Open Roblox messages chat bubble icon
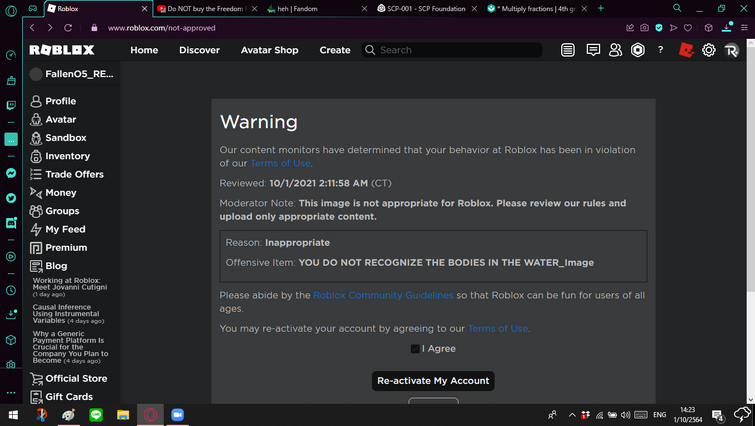Viewport: 755px width, 426px height. tap(593, 50)
